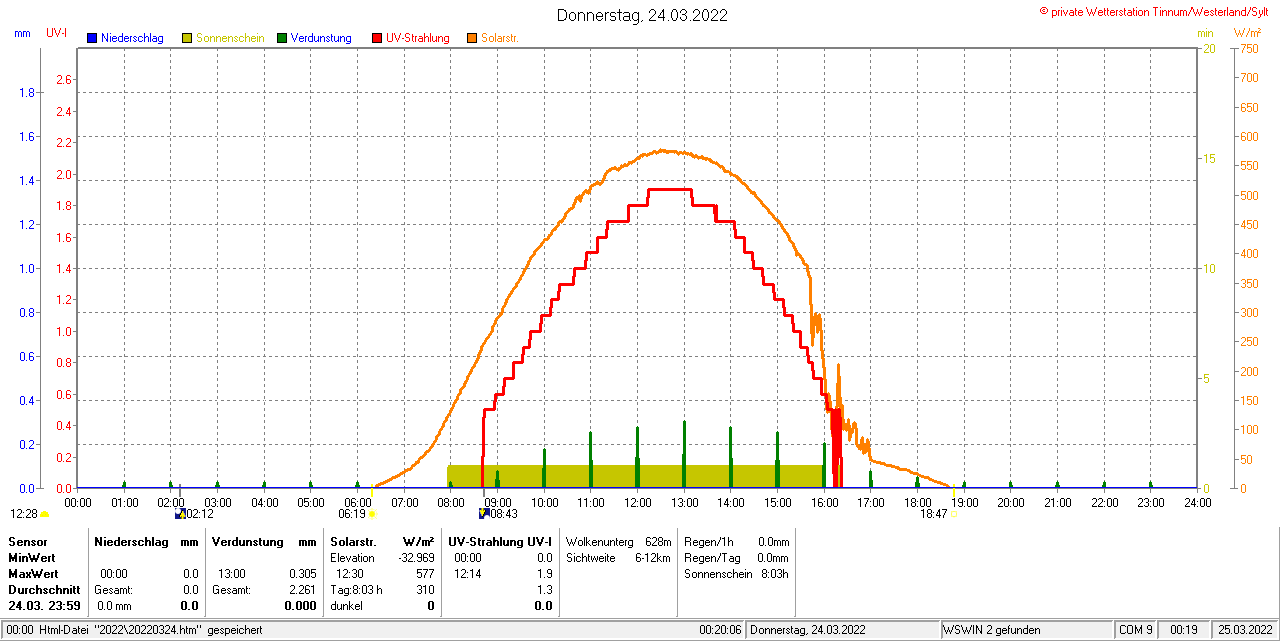Click the 24.03. 23:59 row label
The image size is (1280, 641).
tap(44, 606)
